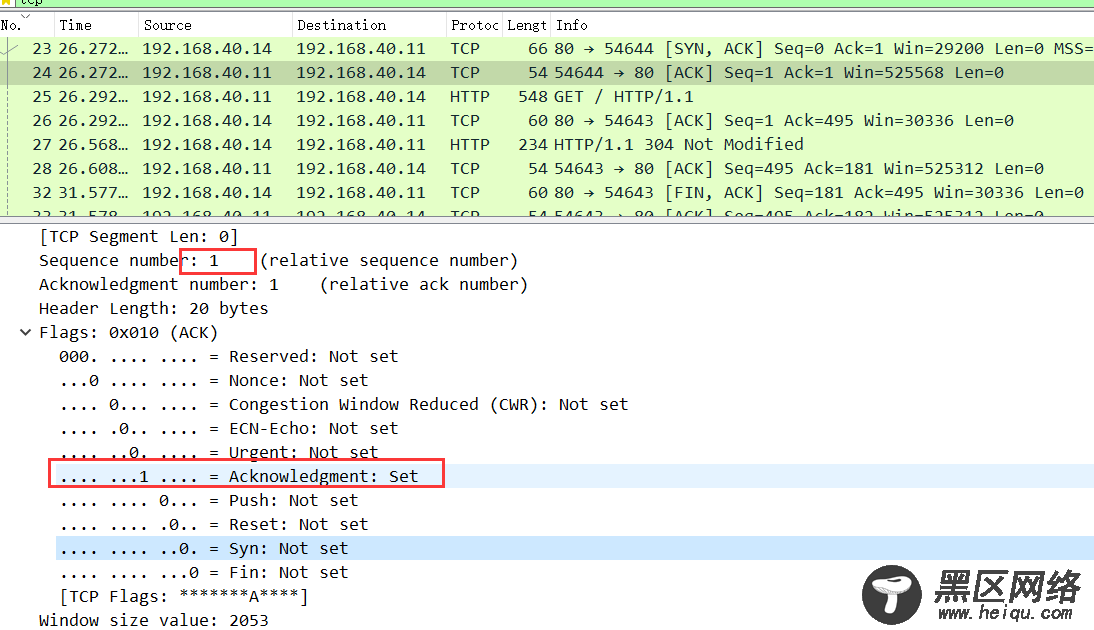Screen dimensions: 1094x630
Task: Click destination 192.168.40.14 in packet 25
Action: 361,97
